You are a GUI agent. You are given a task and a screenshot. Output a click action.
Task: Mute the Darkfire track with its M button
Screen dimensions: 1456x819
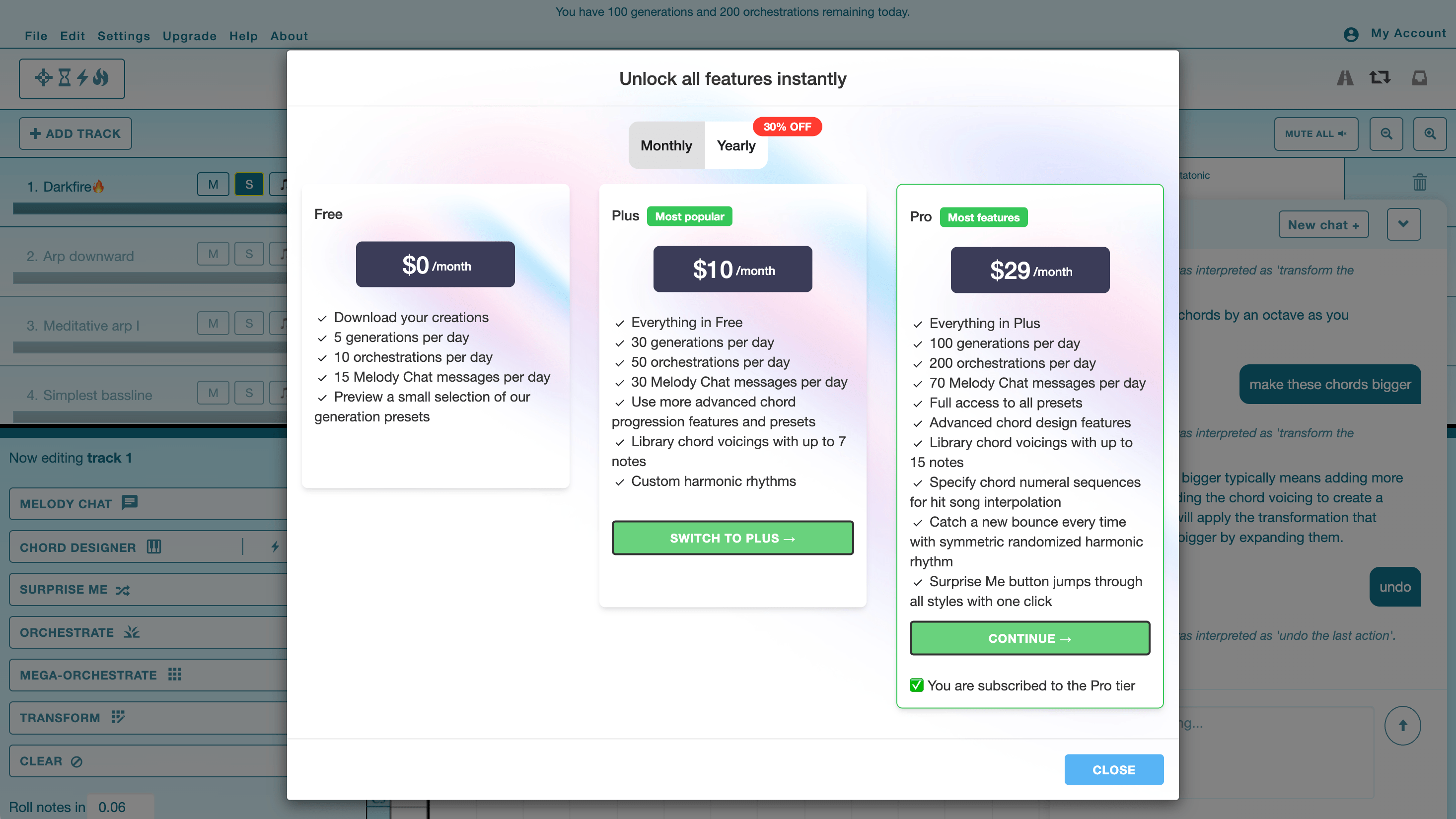click(213, 184)
